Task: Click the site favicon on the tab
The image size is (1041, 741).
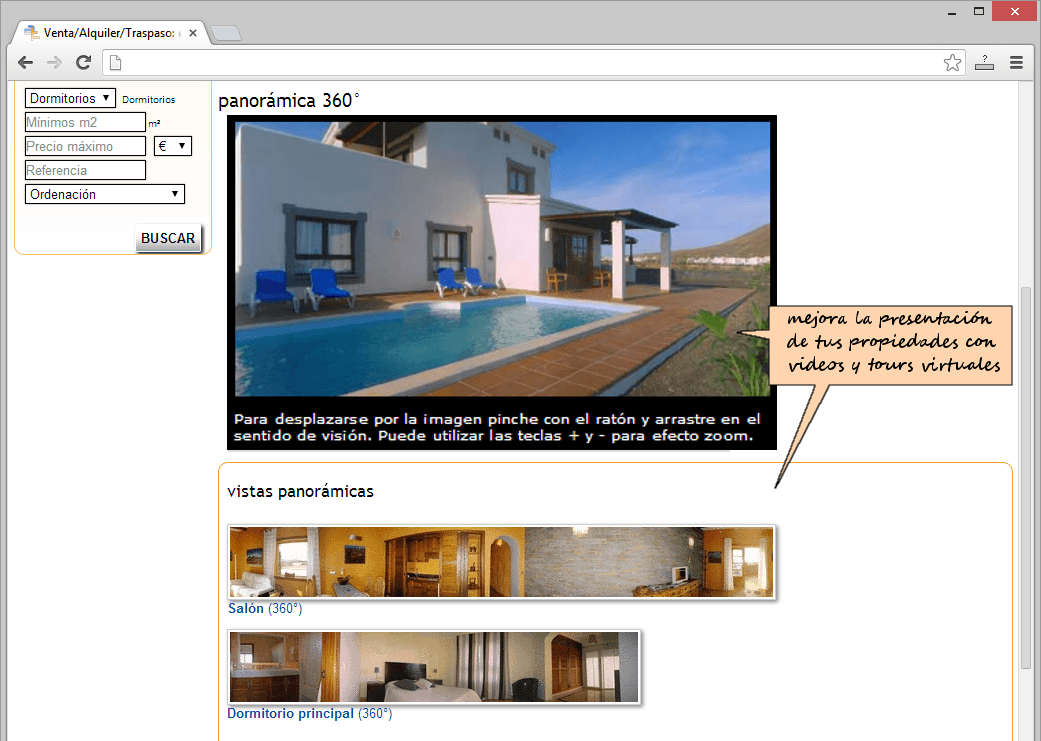Action: pos(32,33)
